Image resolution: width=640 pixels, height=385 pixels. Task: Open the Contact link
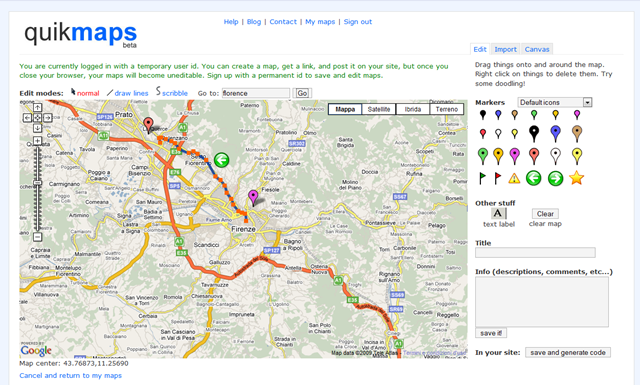pyautogui.click(x=283, y=22)
